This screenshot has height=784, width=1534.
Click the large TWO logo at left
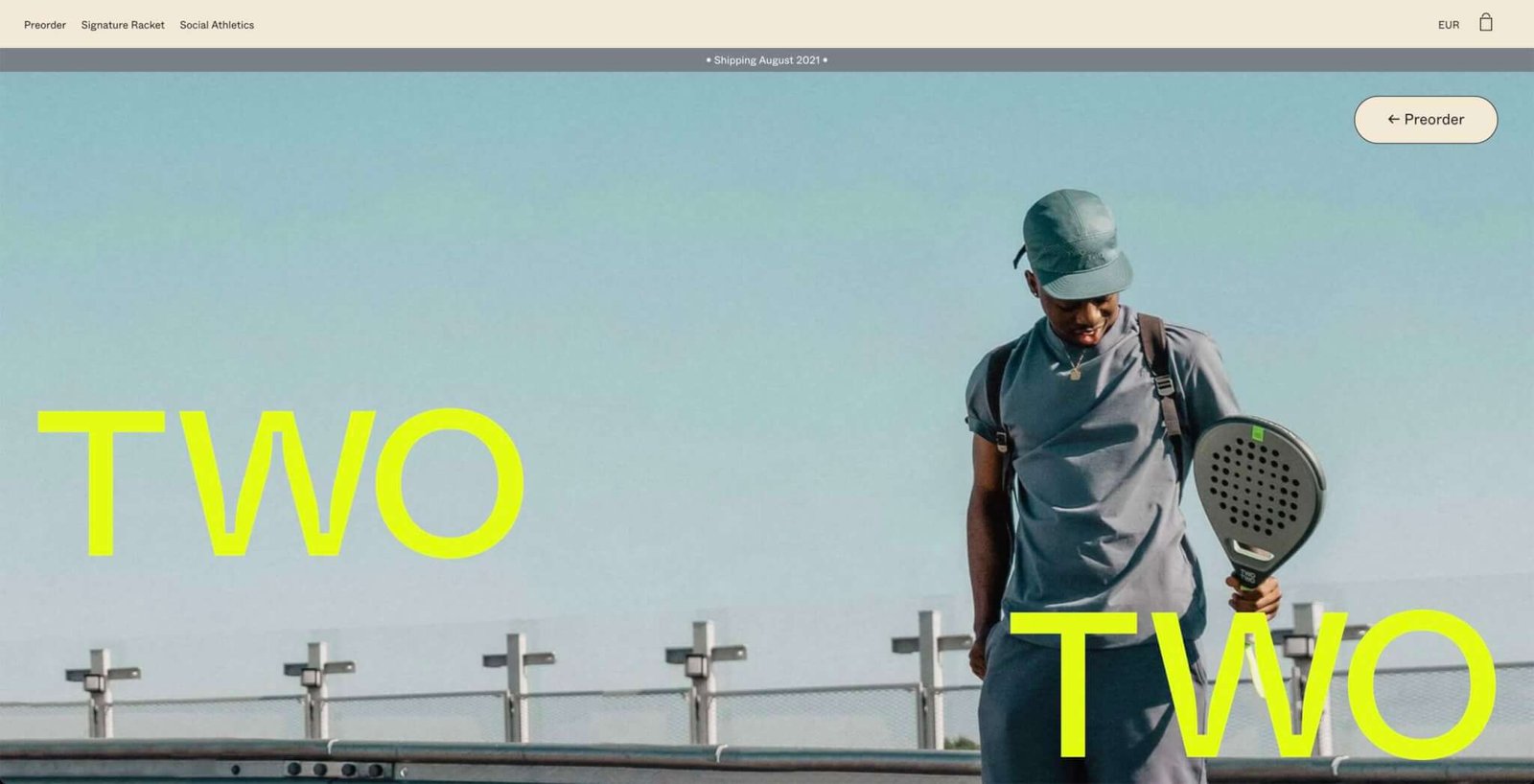281,483
